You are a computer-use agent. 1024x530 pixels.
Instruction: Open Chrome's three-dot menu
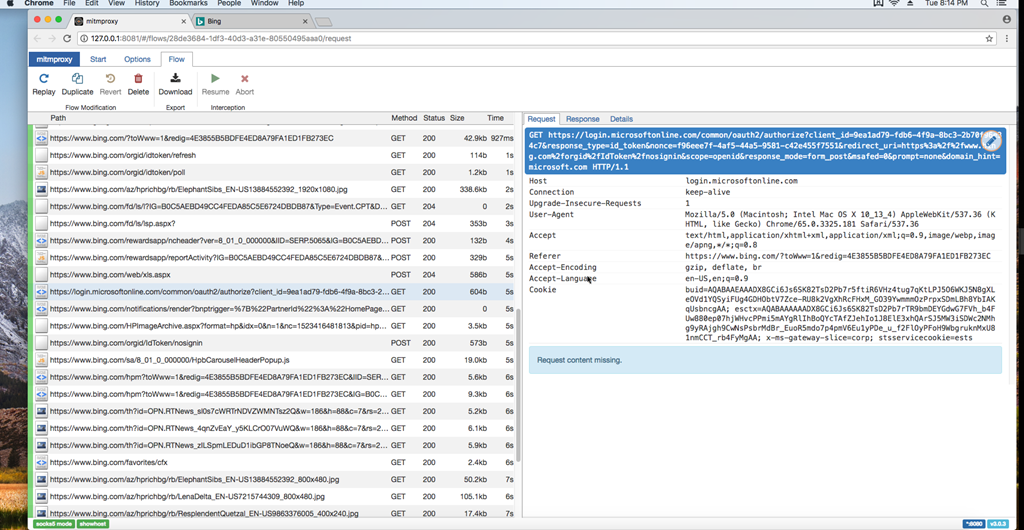click(x=1007, y=39)
